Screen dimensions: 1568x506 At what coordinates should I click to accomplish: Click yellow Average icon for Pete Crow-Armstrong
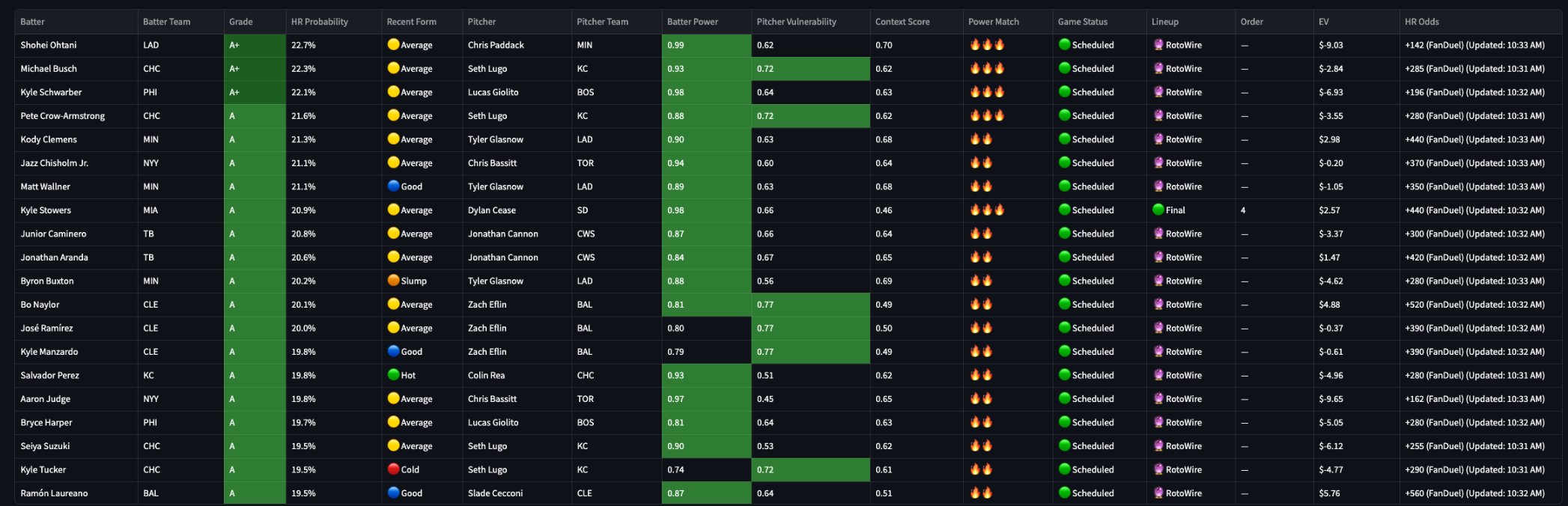point(393,116)
